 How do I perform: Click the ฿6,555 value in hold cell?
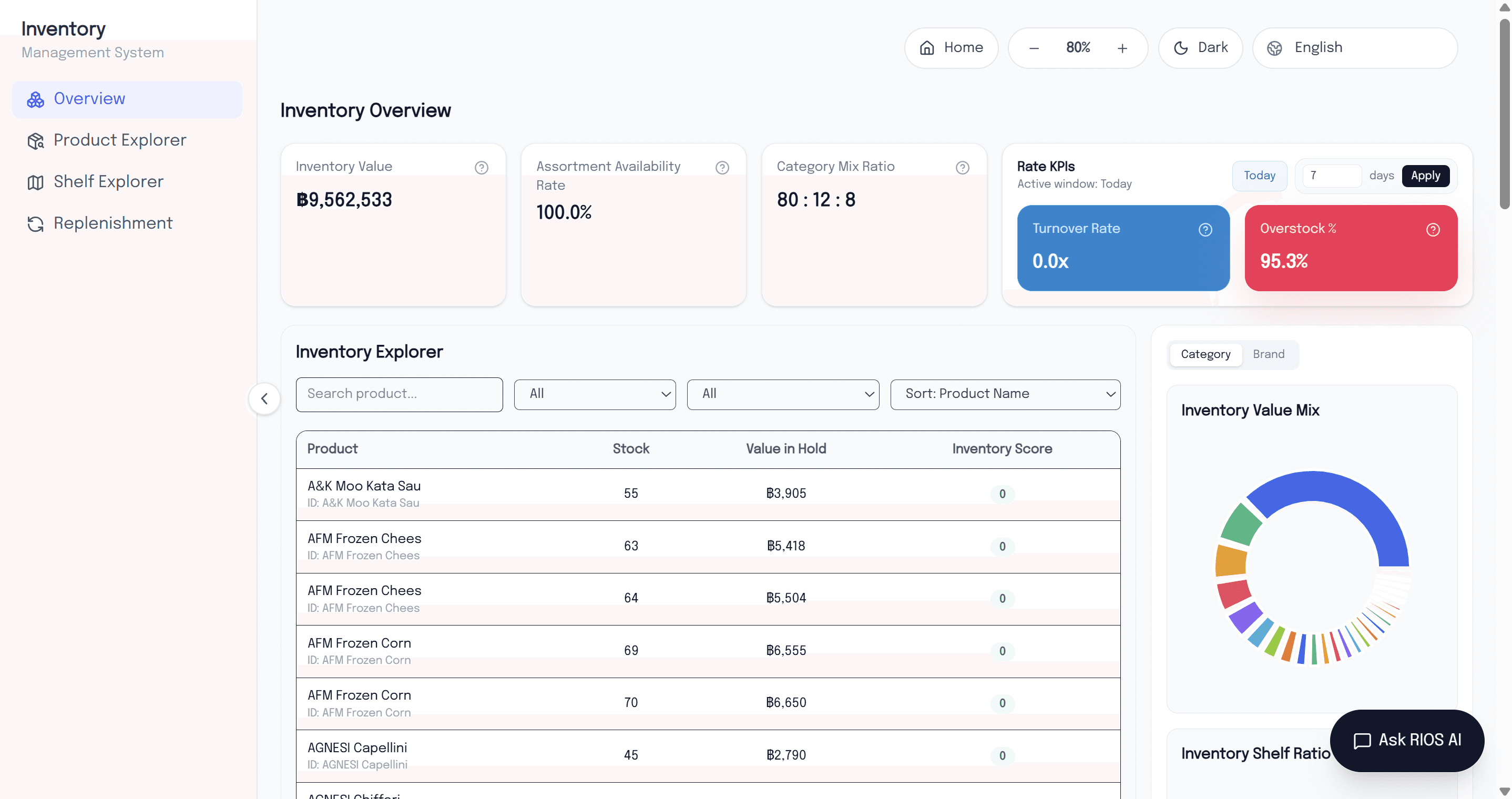786,651
